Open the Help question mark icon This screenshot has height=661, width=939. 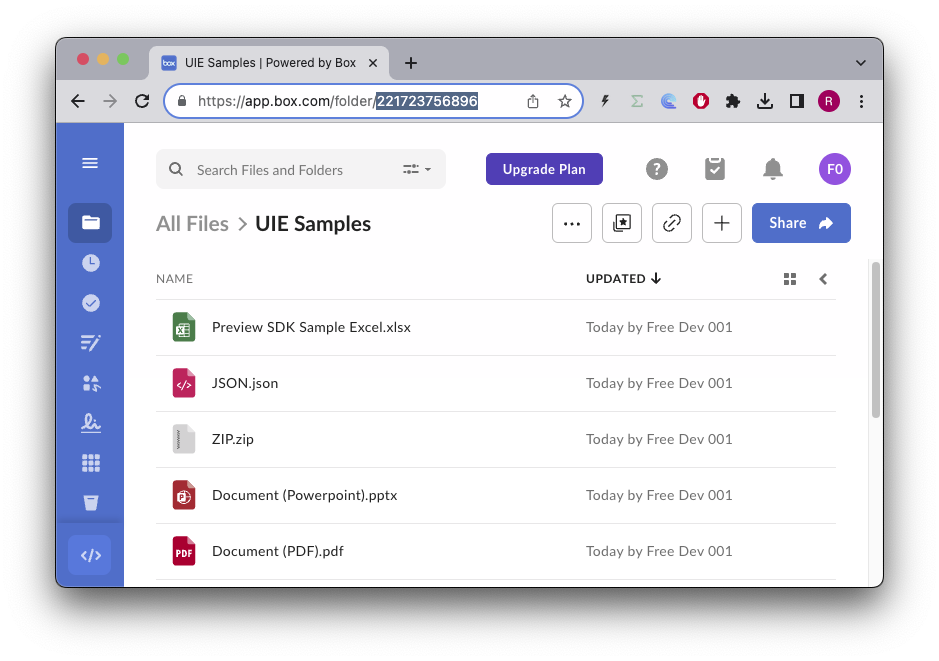(656, 169)
